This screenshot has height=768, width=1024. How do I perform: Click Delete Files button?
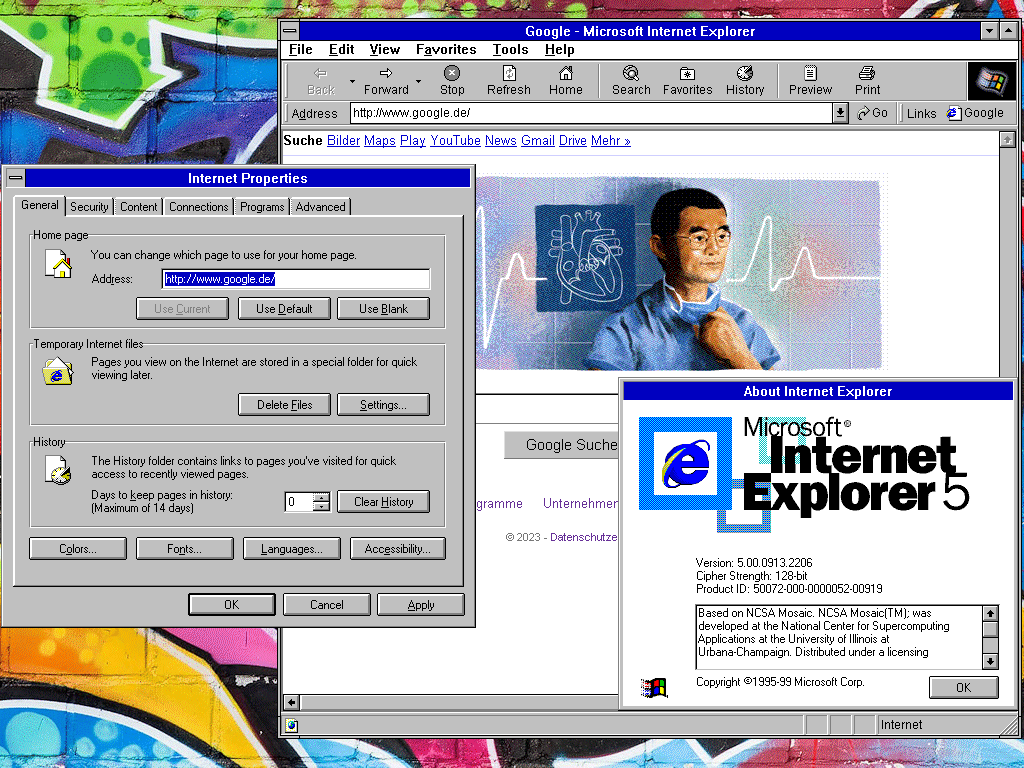click(x=284, y=404)
